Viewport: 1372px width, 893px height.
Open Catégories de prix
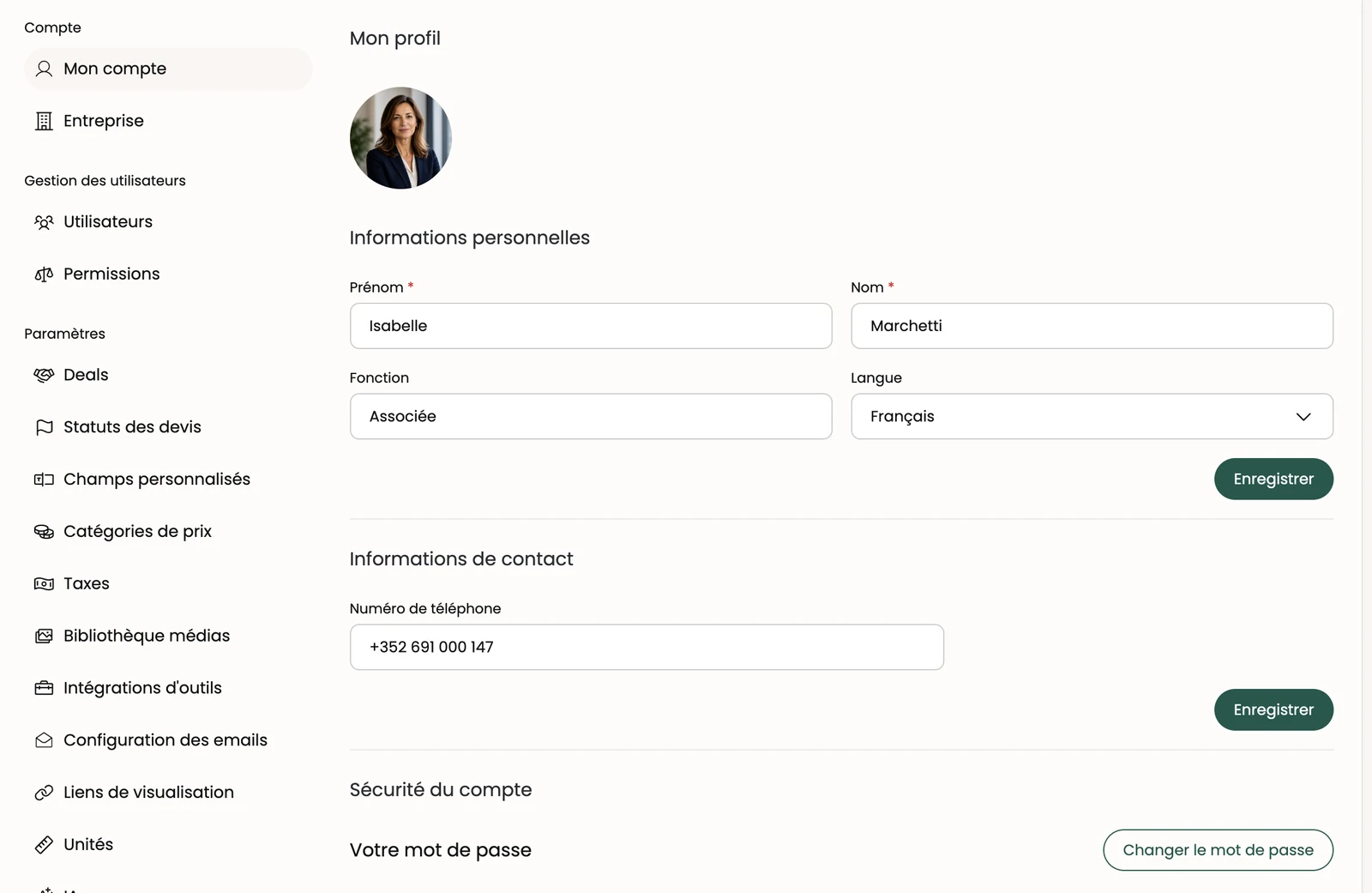coord(168,532)
